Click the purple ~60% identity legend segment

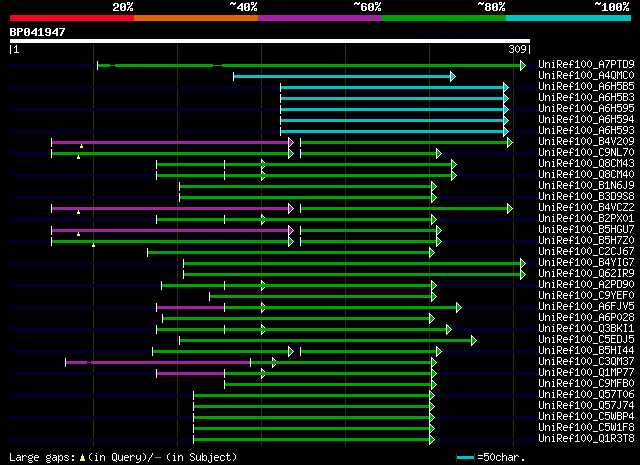pyautogui.click(x=320, y=18)
